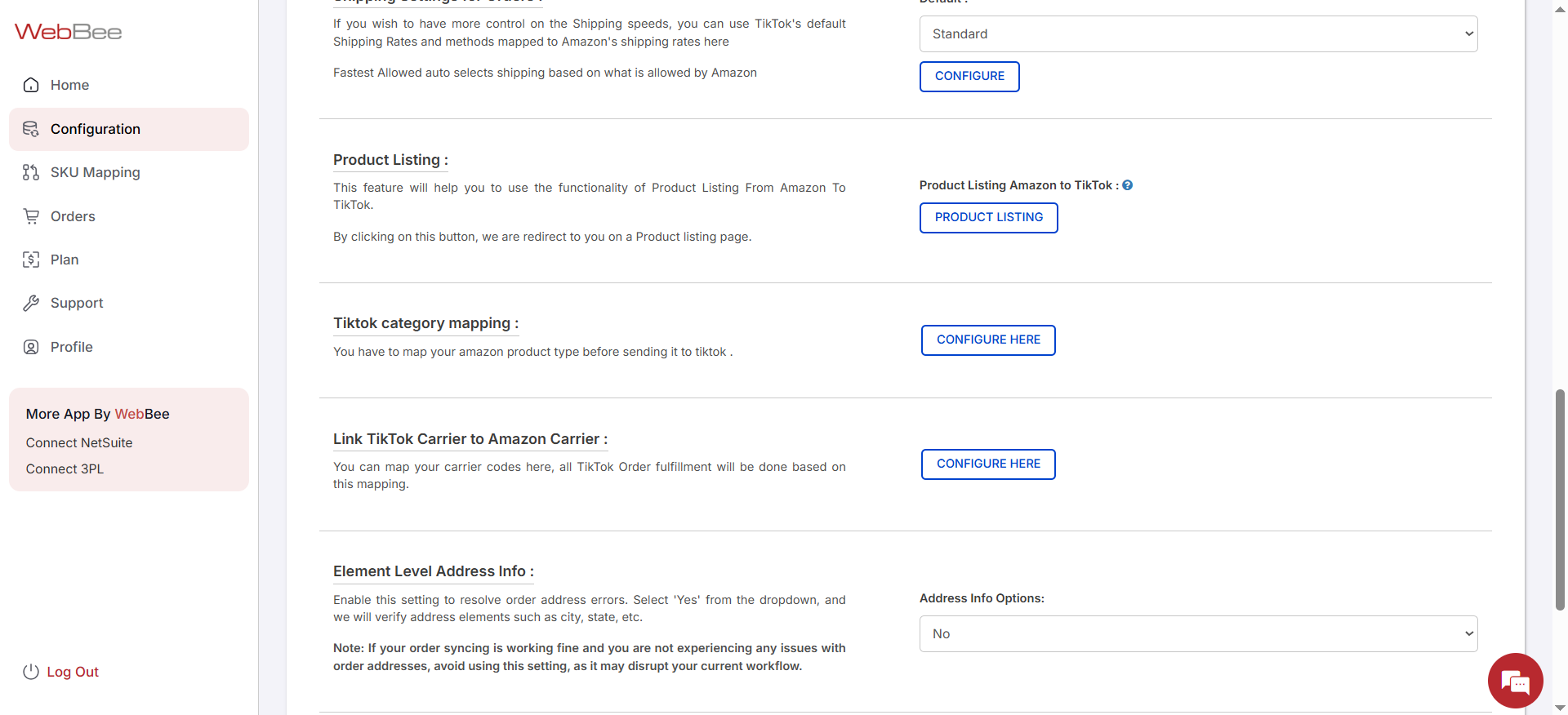Click the PRODUCT LISTING button
This screenshot has width=1568, height=715.
988,218
